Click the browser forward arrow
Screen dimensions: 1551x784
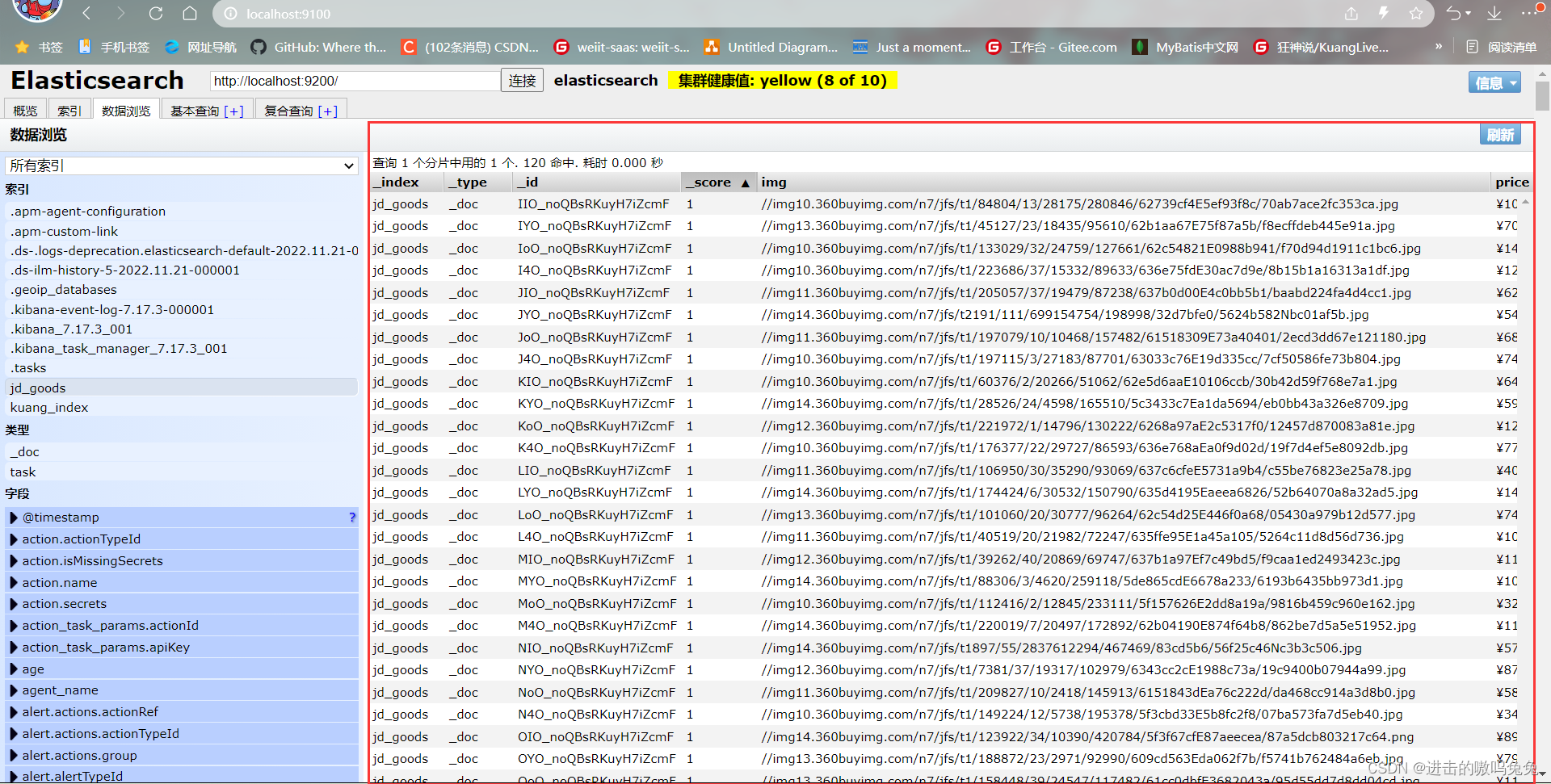click(x=121, y=13)
